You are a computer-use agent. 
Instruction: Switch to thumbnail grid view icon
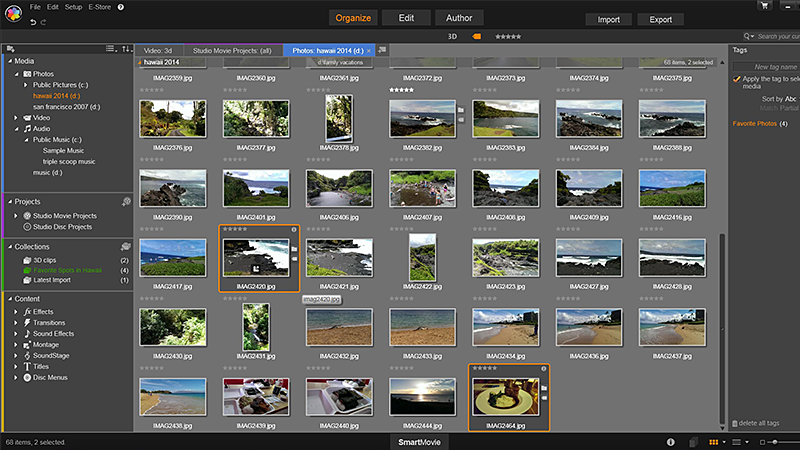point(713,441)
